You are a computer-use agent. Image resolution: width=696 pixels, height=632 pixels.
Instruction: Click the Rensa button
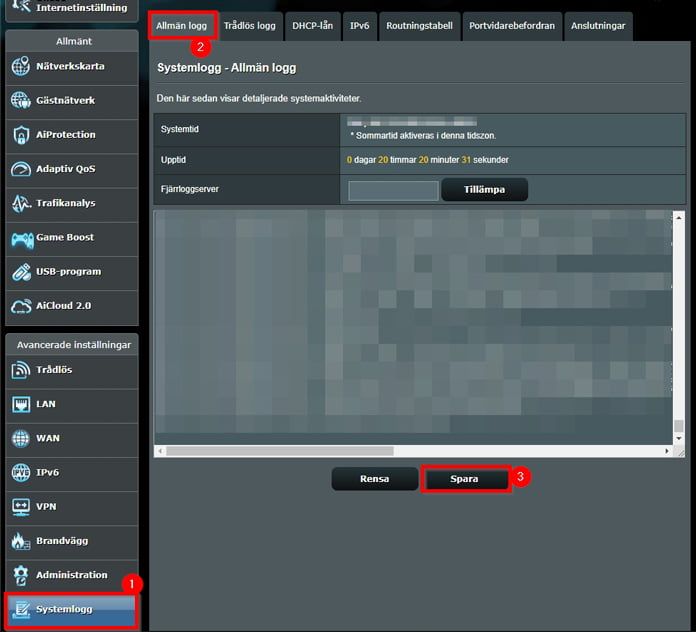[x=375, y=479]
